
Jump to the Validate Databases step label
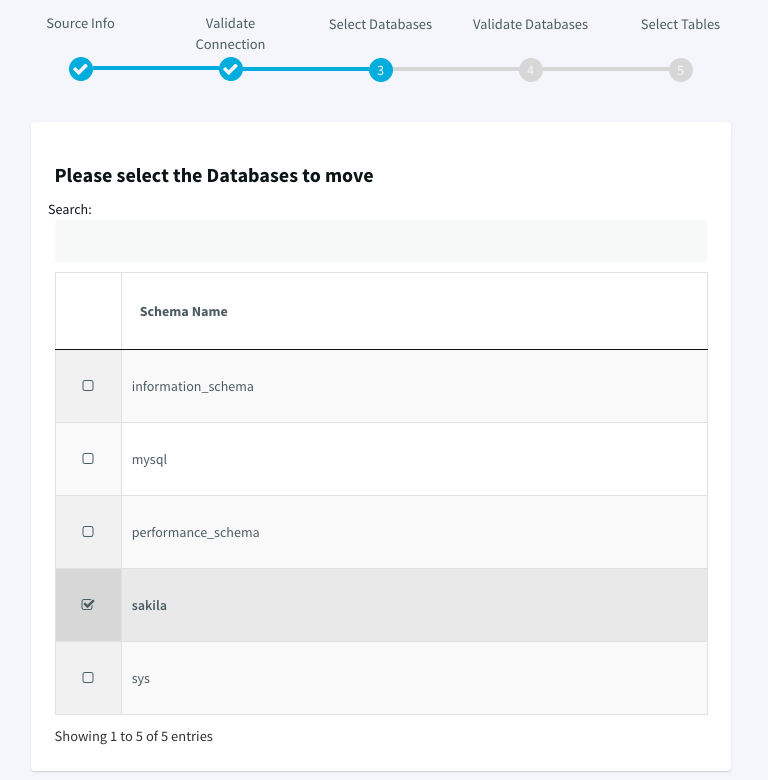coord(530,24)
